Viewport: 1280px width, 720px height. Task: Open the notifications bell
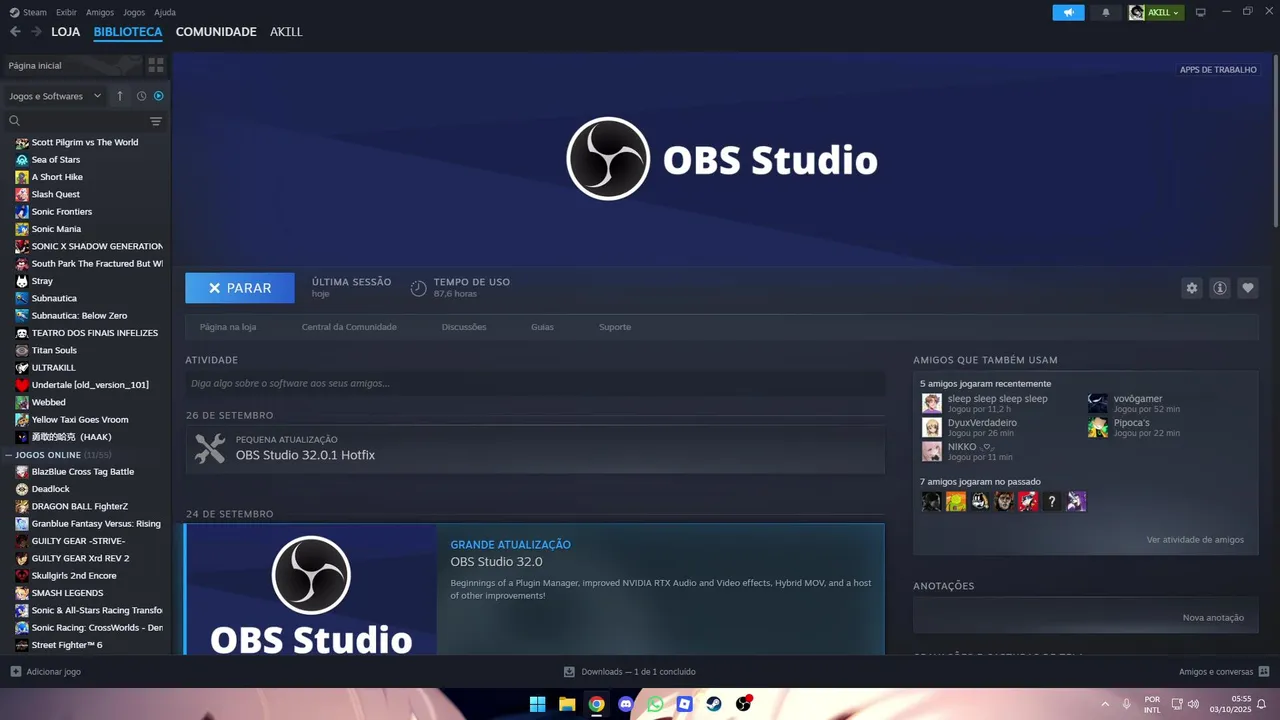[1105, 12]
